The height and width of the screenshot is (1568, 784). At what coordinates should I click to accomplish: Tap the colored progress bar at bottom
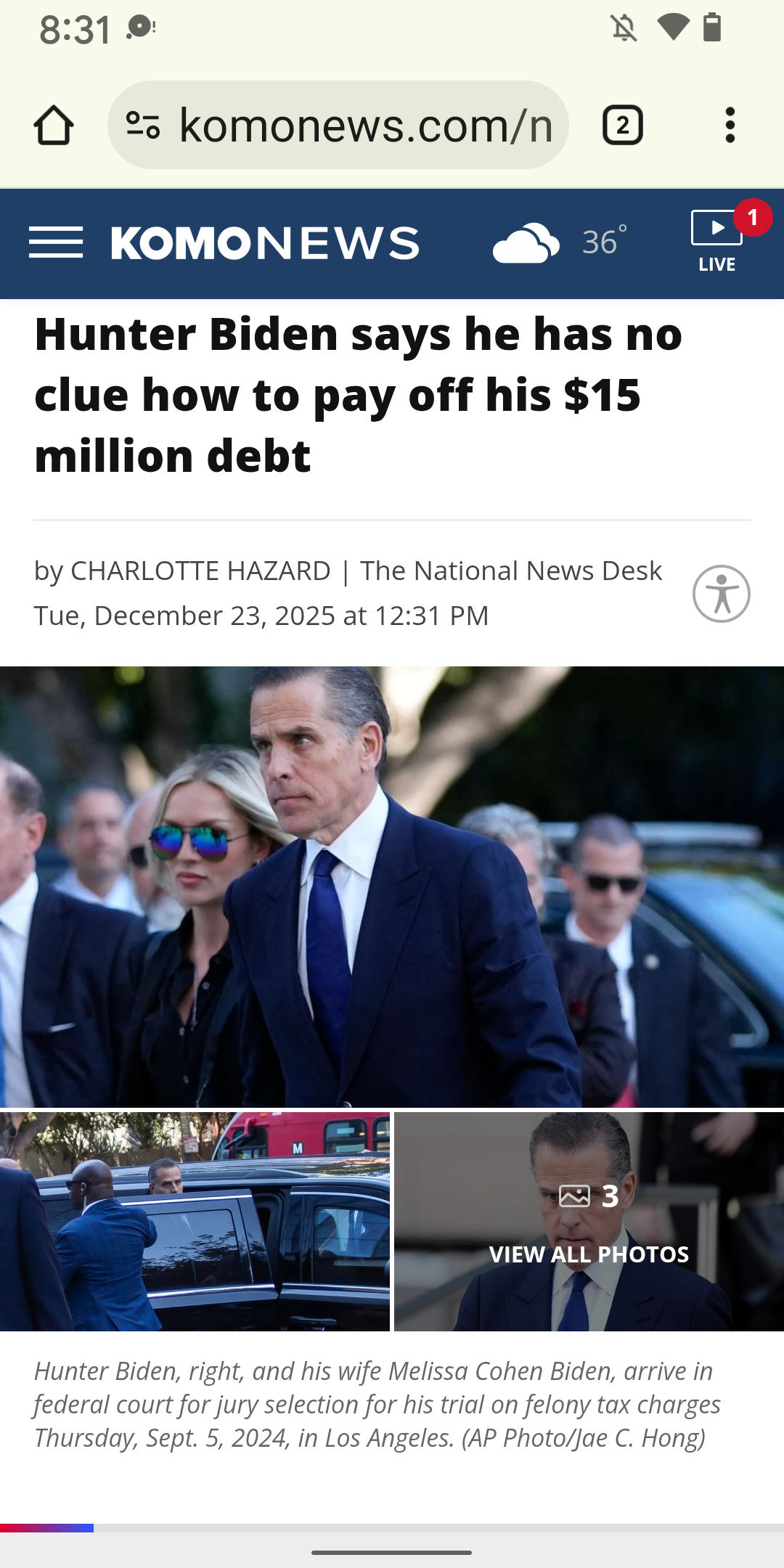click(46, 1527)
